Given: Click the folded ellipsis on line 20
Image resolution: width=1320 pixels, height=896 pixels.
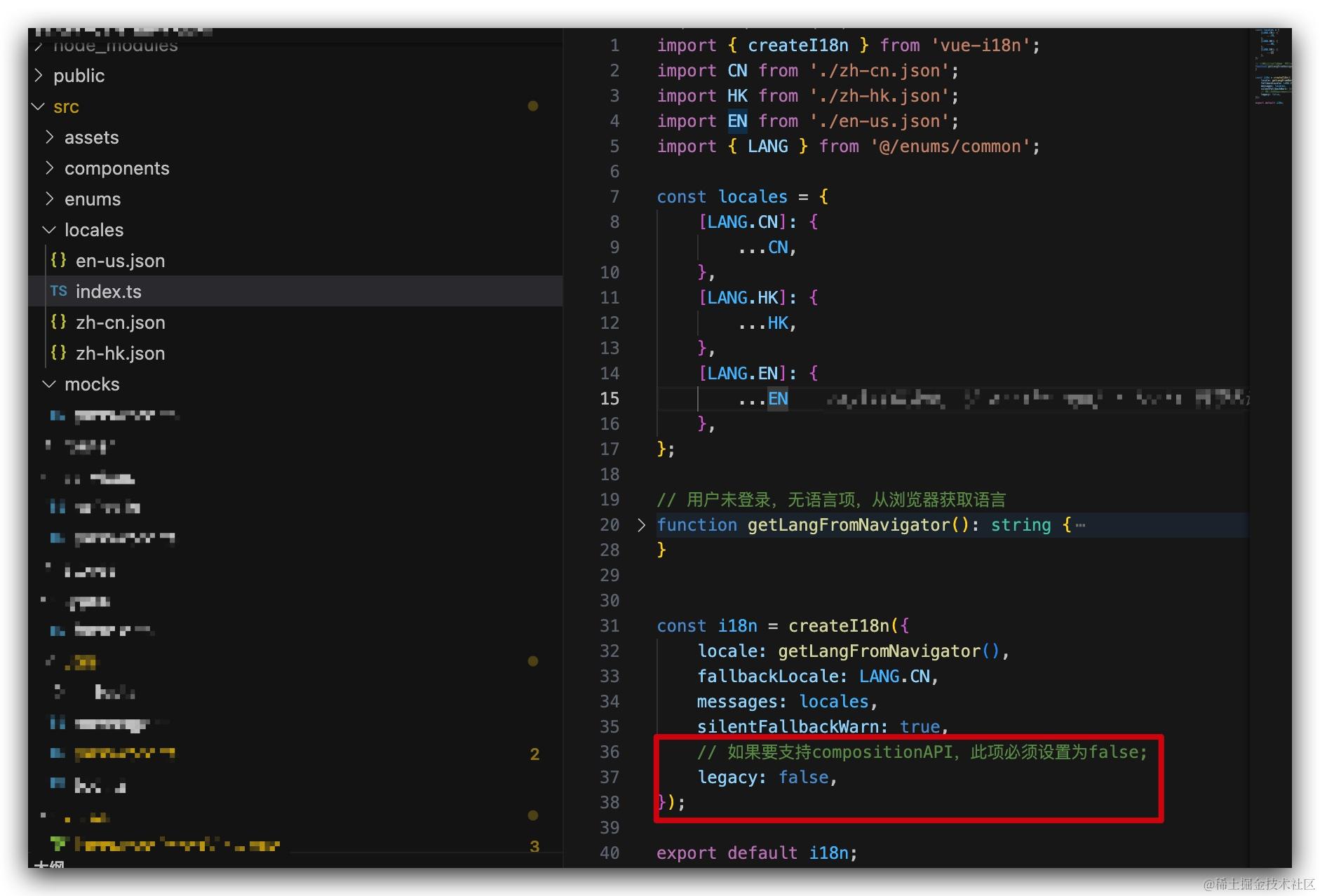Looking at the screenshot, I should click(1080, 525).
